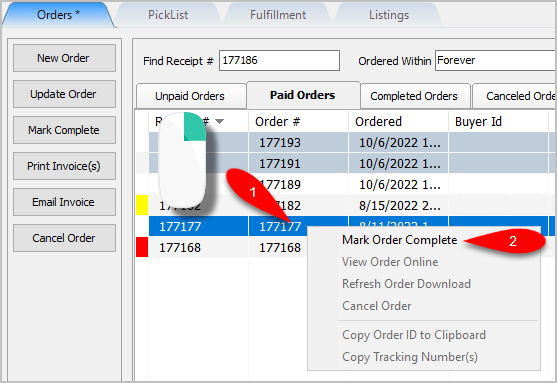Viewport: 557px width, 383px height.
Task: Click Print Invoice(s) button
Action: point(64,166)
